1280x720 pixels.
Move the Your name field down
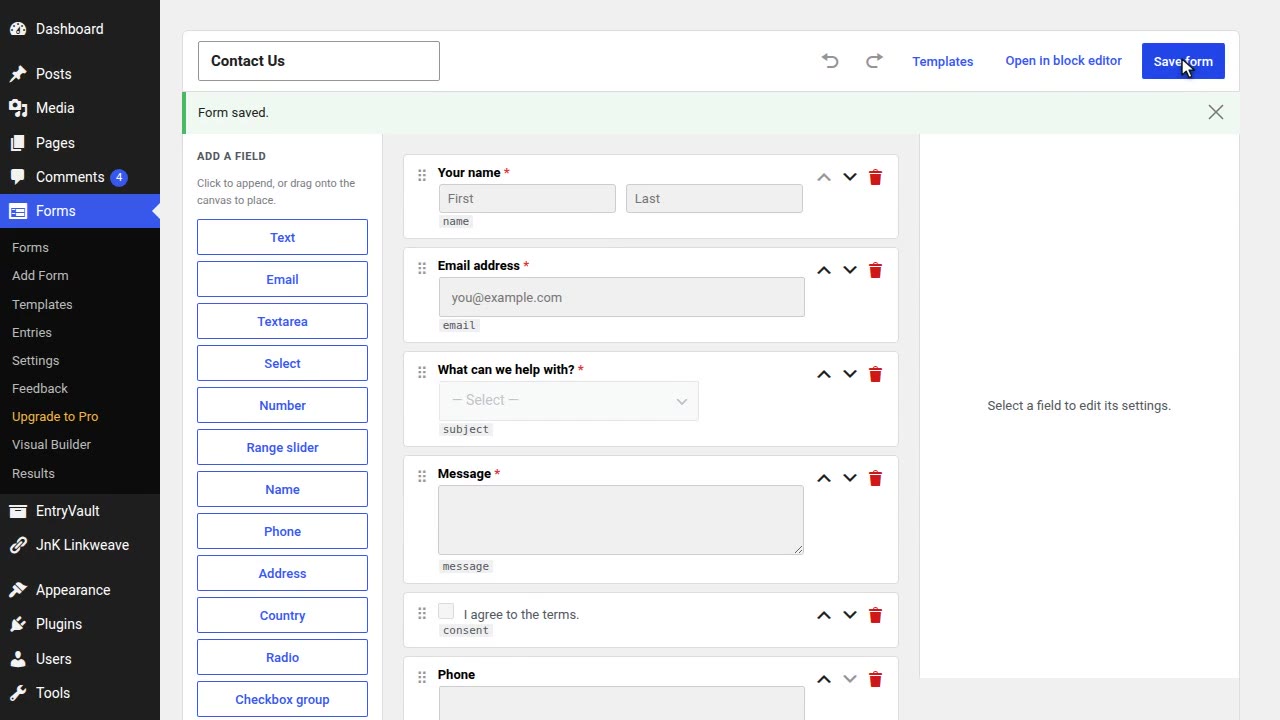coord(850,177)
